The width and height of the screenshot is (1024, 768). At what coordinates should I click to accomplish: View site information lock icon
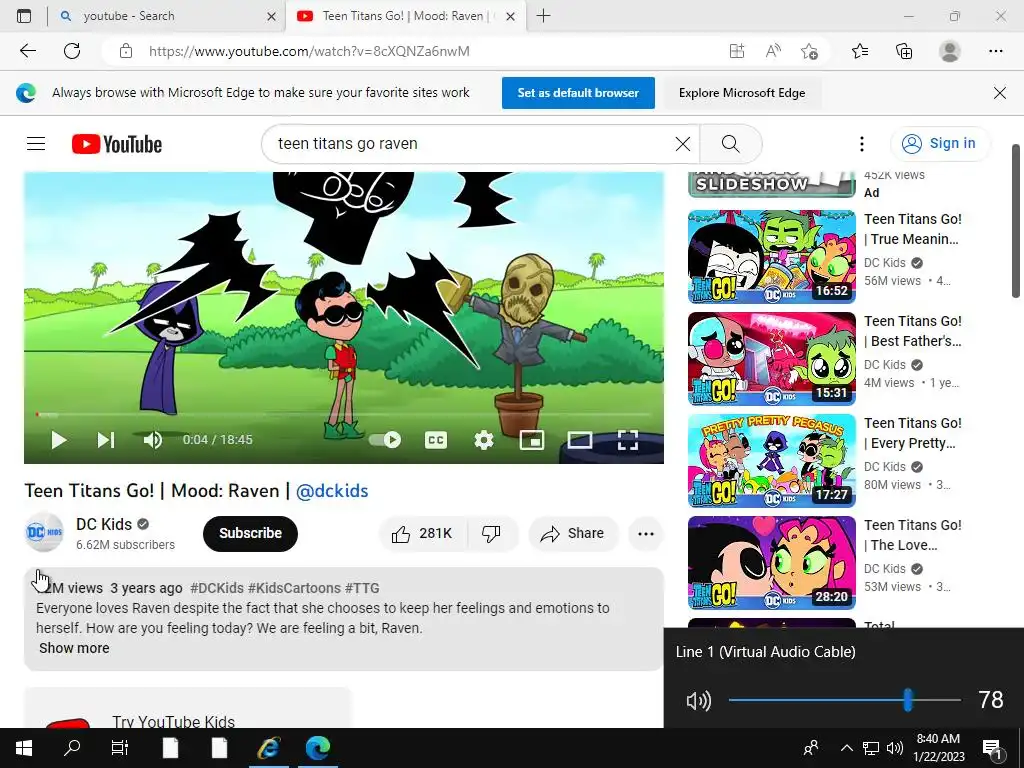pos(126,51)
